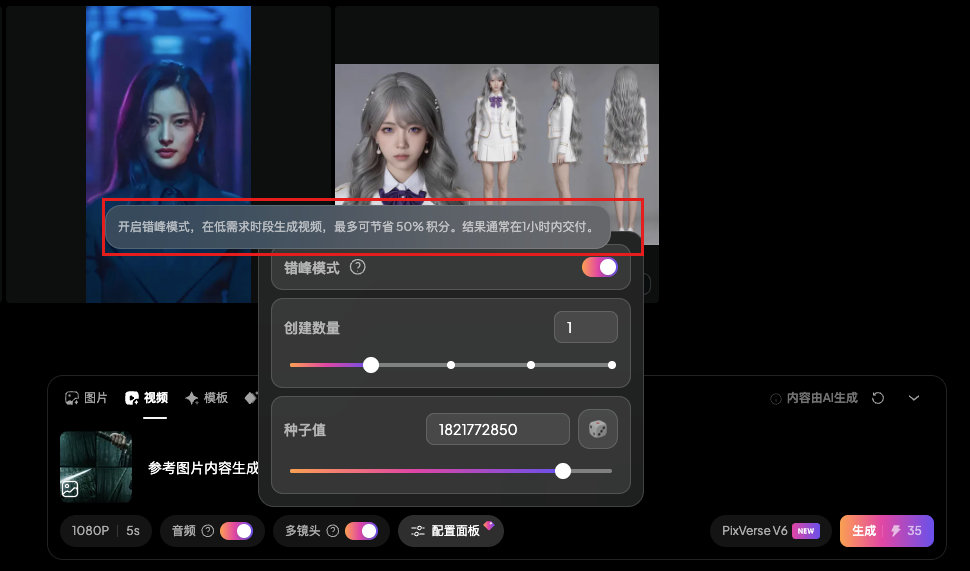This screenshot has width=970, height=571.
Task: Disable the 音频 switch
Action: [236, 531]
